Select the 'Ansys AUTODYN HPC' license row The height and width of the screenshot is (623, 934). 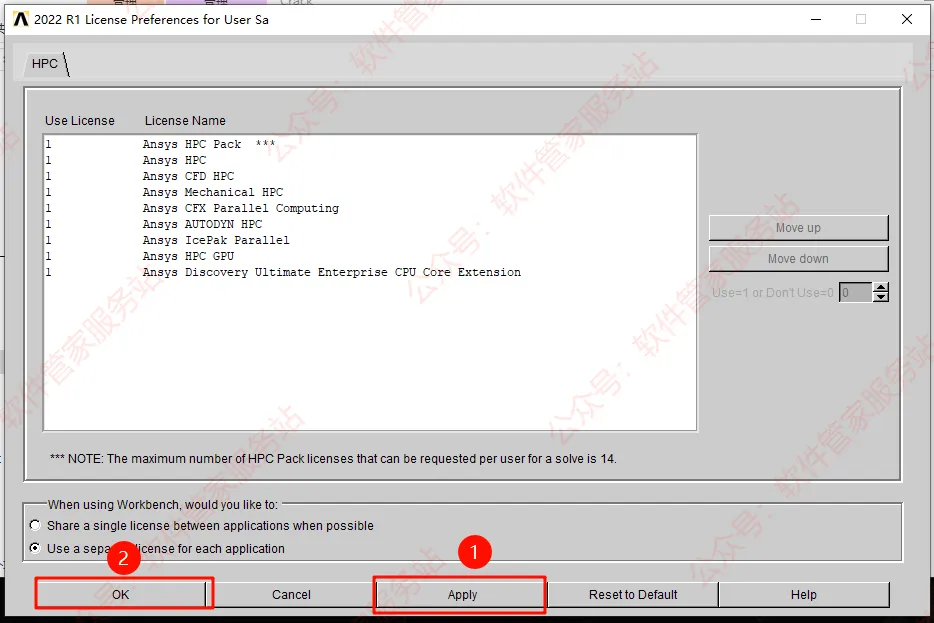click(x=369, y=225)
